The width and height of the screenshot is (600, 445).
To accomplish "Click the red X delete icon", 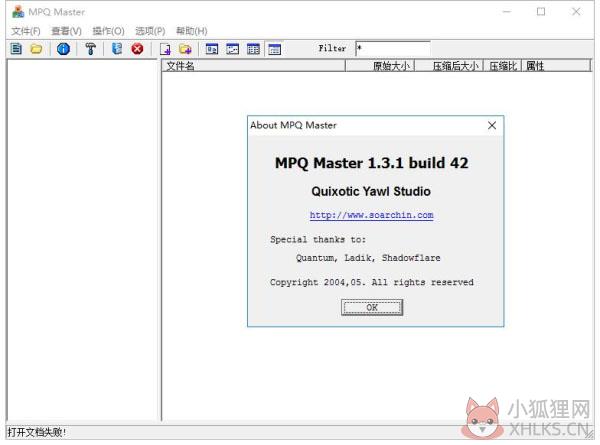I will pos(137,49).
